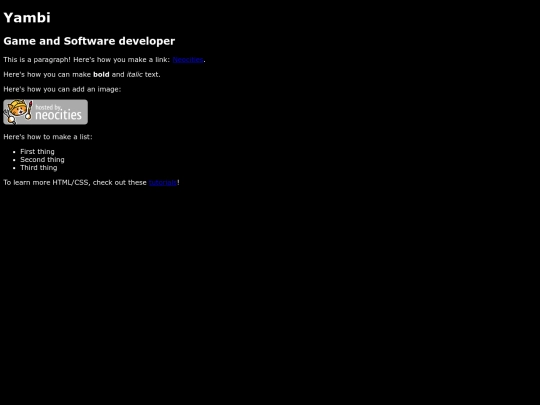Open the Neocities link in the paragraph

[188, 60]
